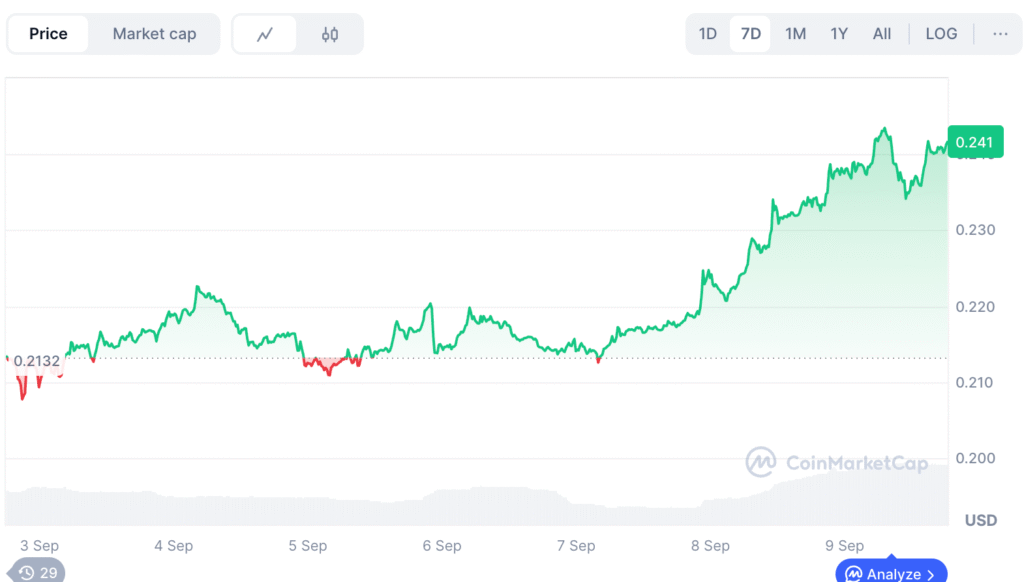Viewport: 1024px width, 582px height.
Task: Select the 7D time range
Action: pos(751,34)
